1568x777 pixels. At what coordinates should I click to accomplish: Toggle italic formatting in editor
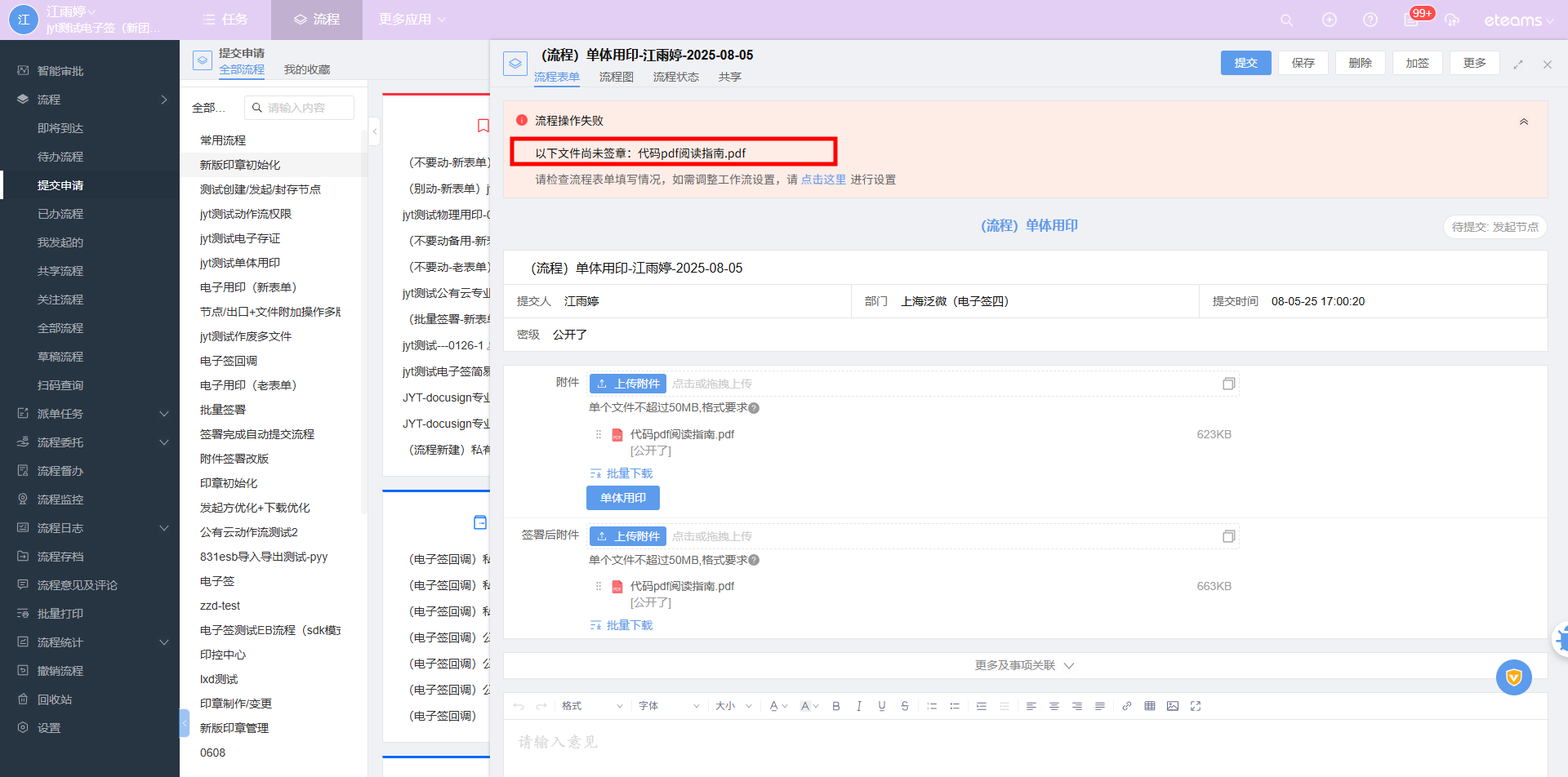[x=859, y=706]
